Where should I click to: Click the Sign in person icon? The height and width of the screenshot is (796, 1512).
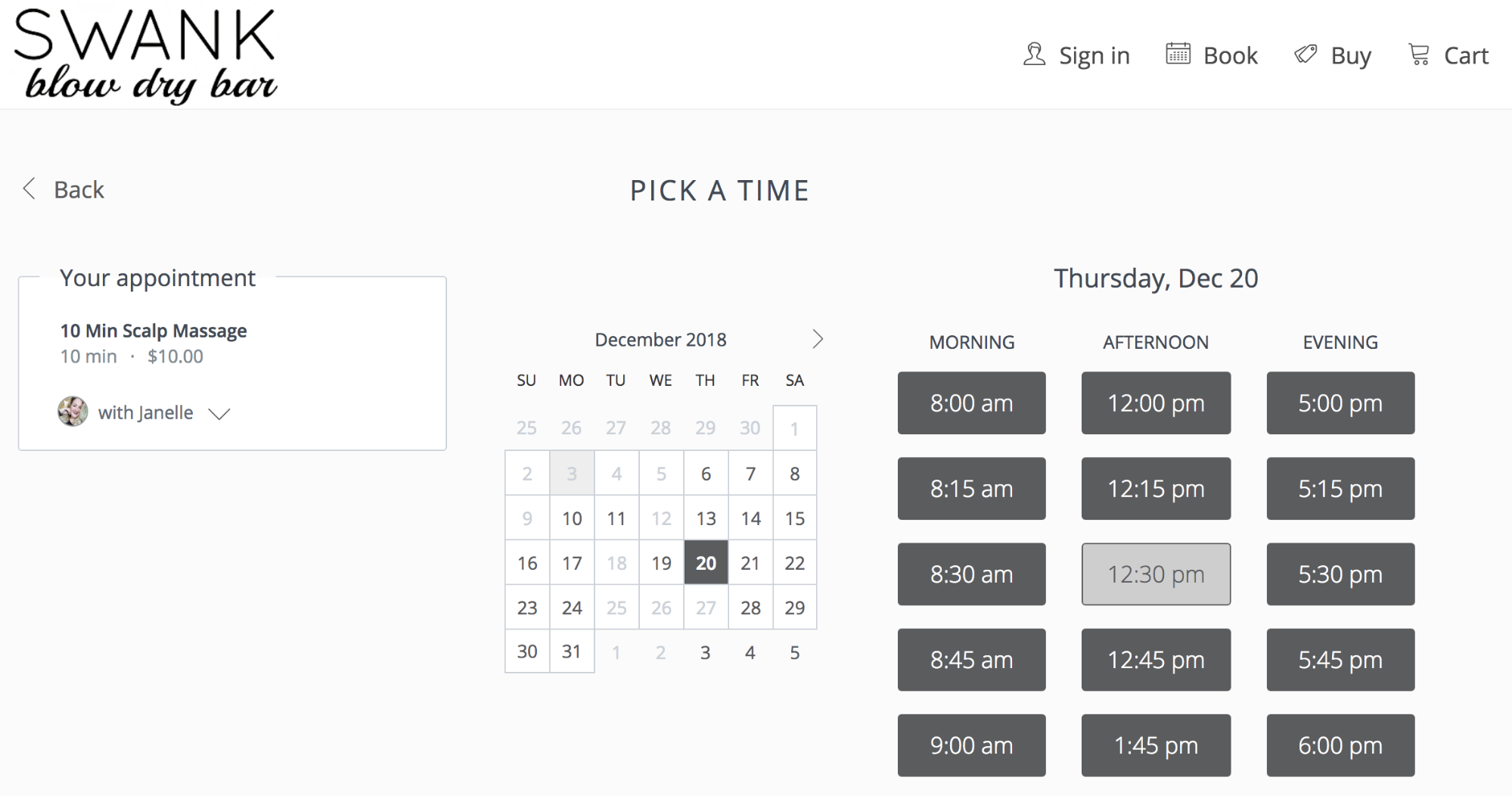coord(1033,54)
